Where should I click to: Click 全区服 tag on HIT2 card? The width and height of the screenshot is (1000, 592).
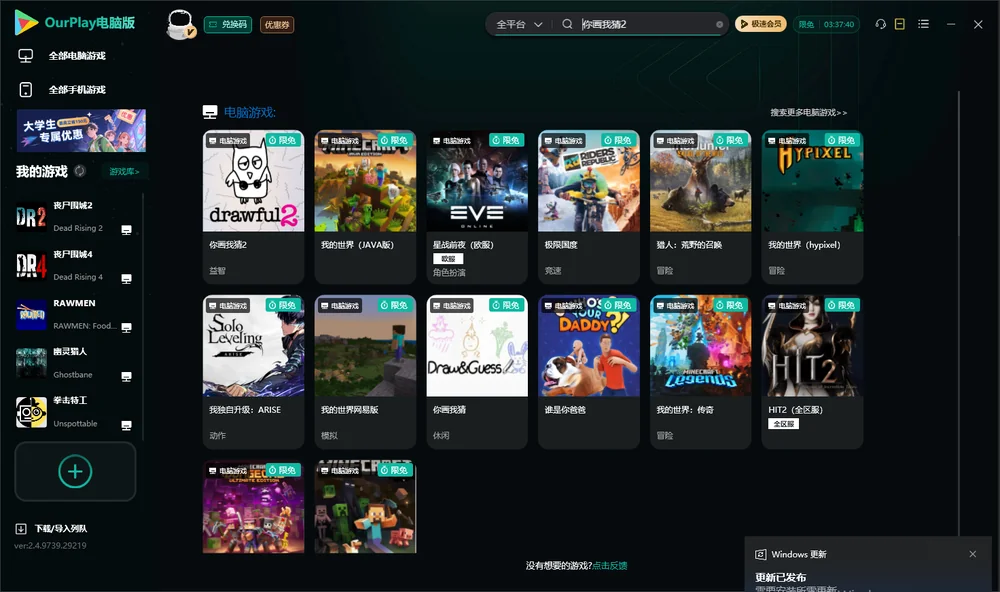(783, 424)
